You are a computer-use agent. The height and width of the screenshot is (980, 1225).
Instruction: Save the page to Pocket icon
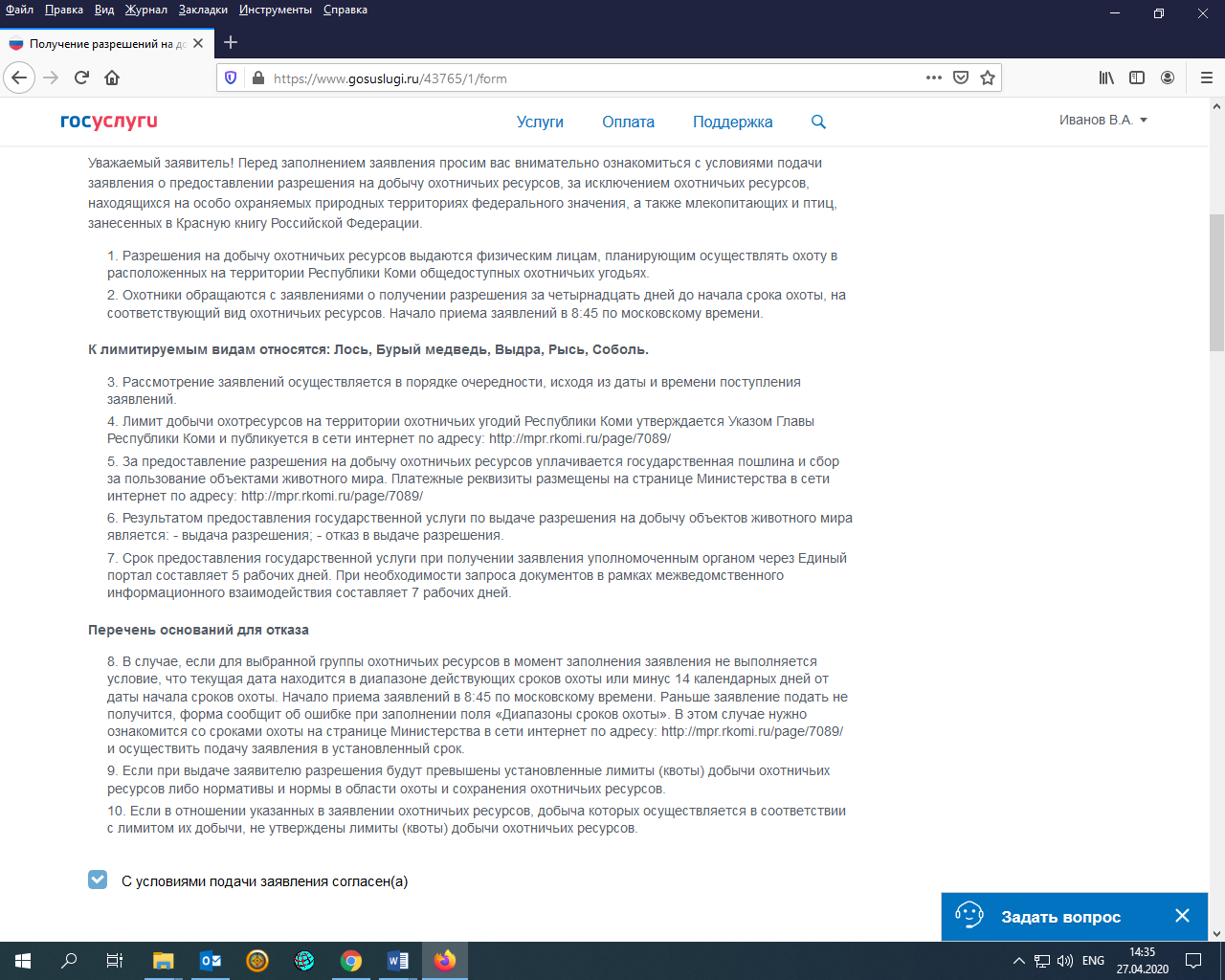pyautogui.click(x=961, y=78)
